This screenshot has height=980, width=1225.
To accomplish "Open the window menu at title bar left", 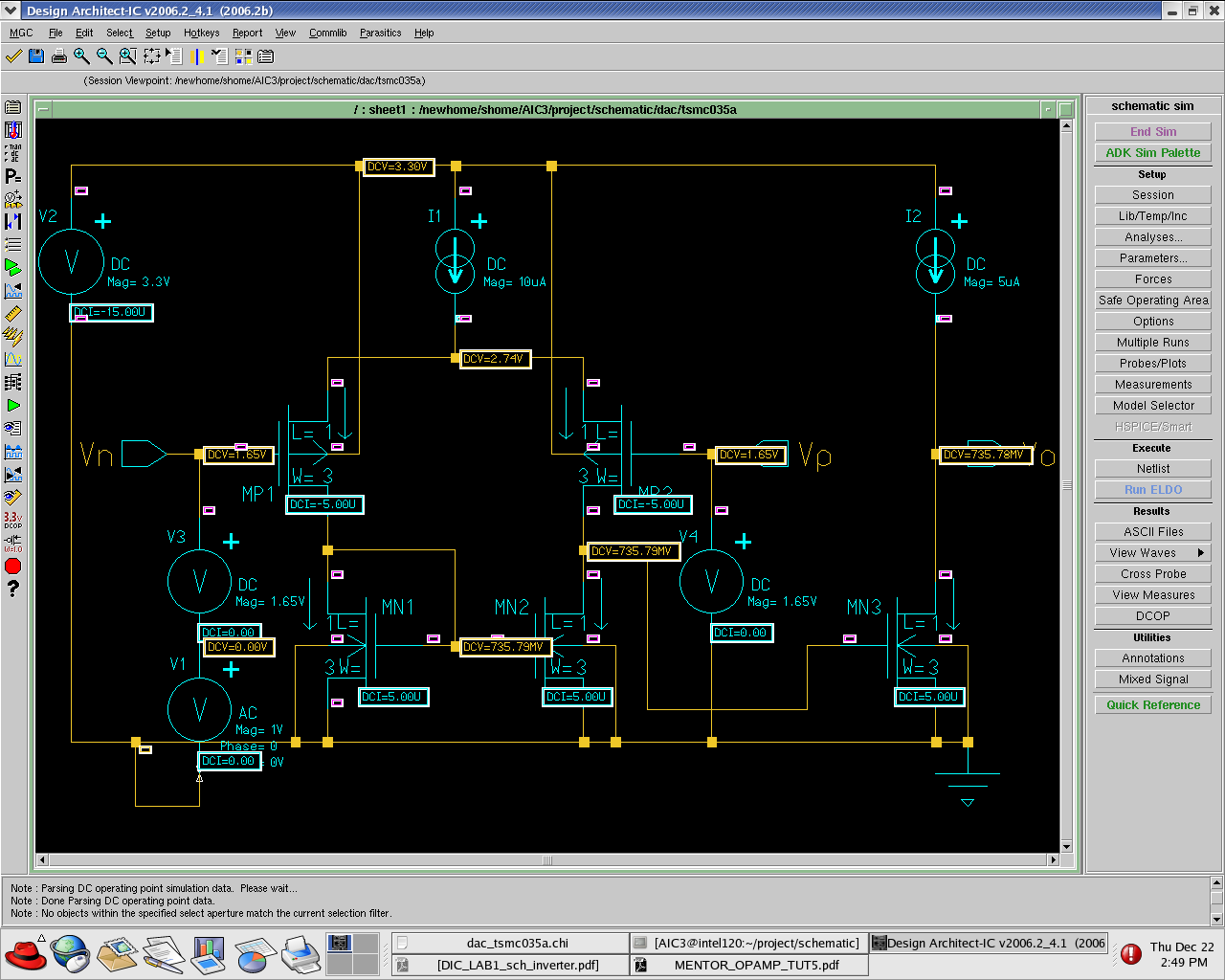I will click(x=11, y=11).
